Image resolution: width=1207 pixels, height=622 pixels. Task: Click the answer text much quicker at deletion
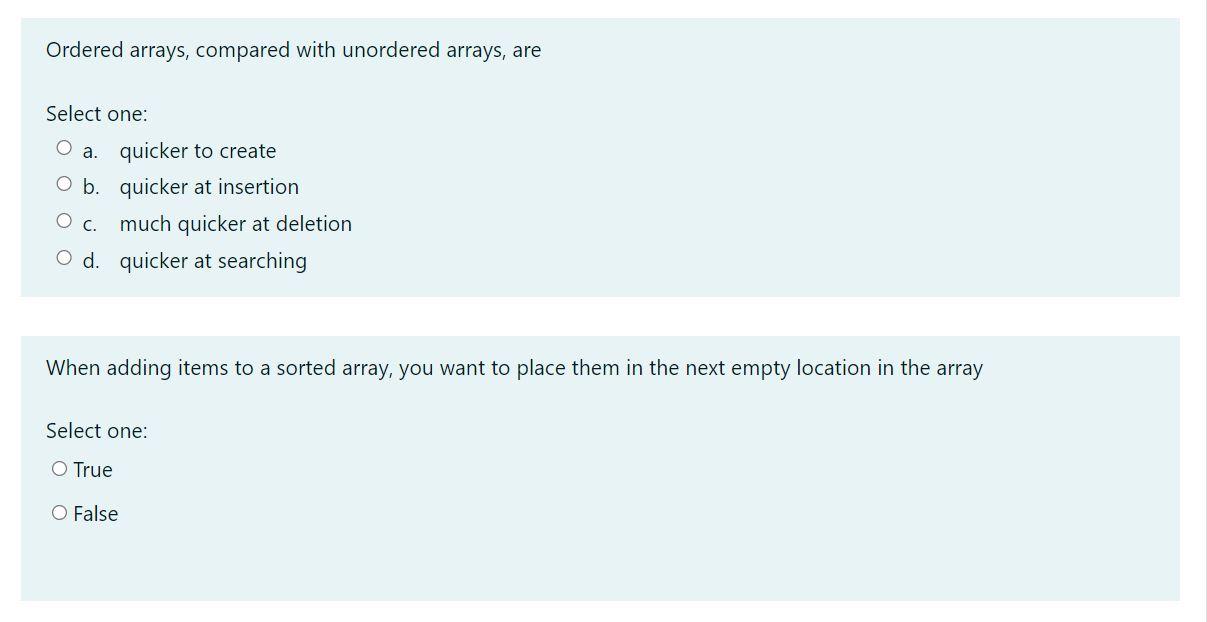[235, 224]
